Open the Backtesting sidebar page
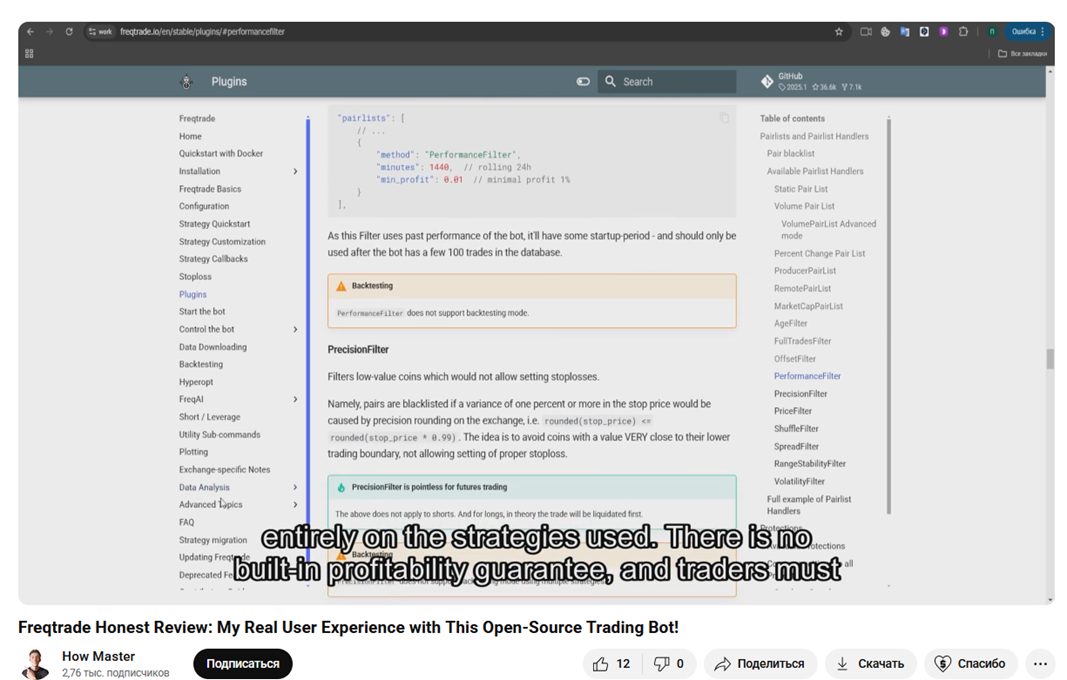 pos(201,365)
